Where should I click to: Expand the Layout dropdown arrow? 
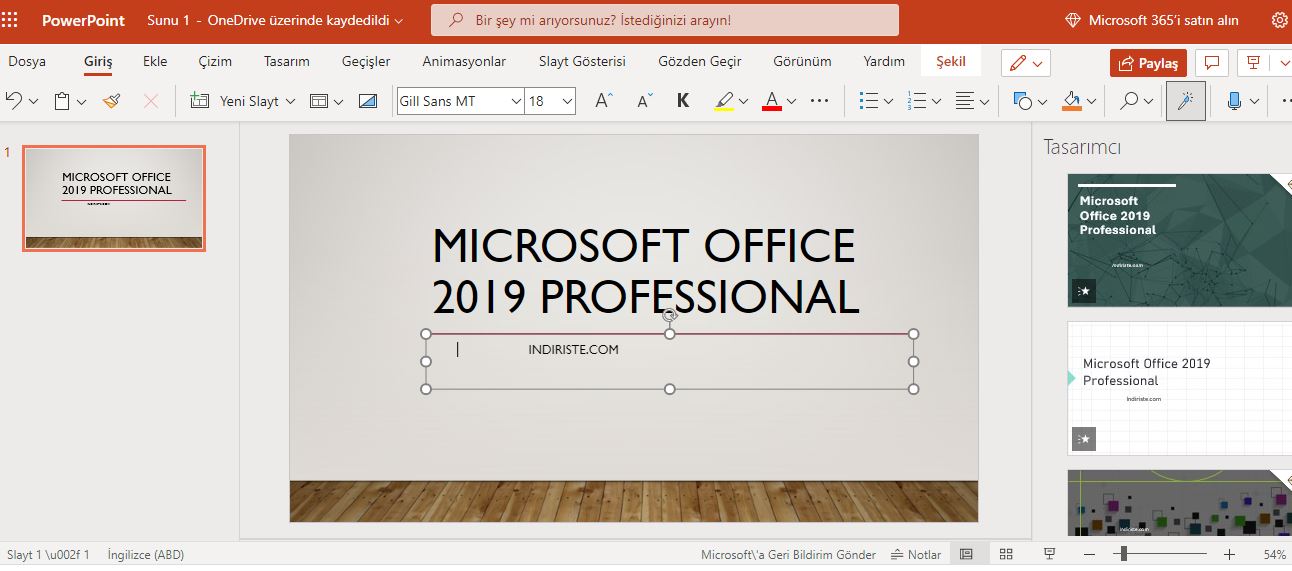tap(339, 101)
